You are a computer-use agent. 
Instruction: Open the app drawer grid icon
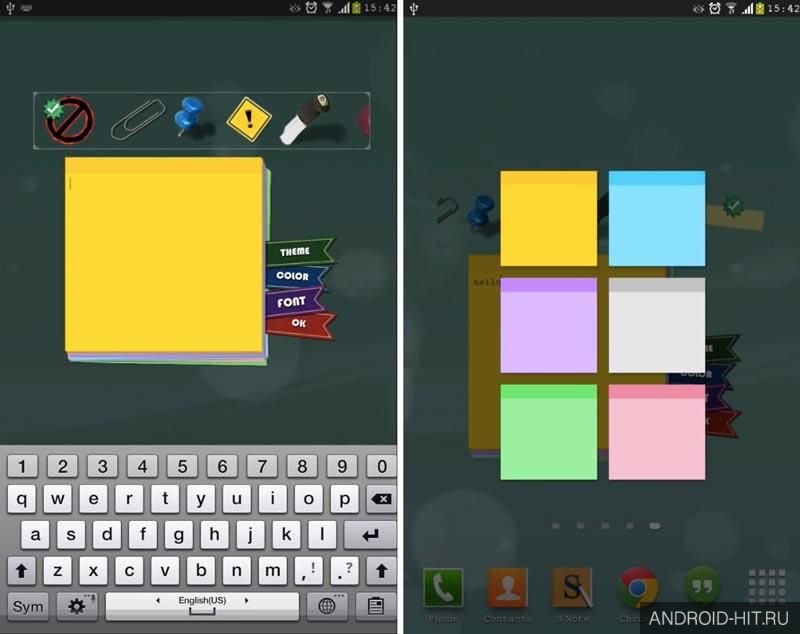767,587
